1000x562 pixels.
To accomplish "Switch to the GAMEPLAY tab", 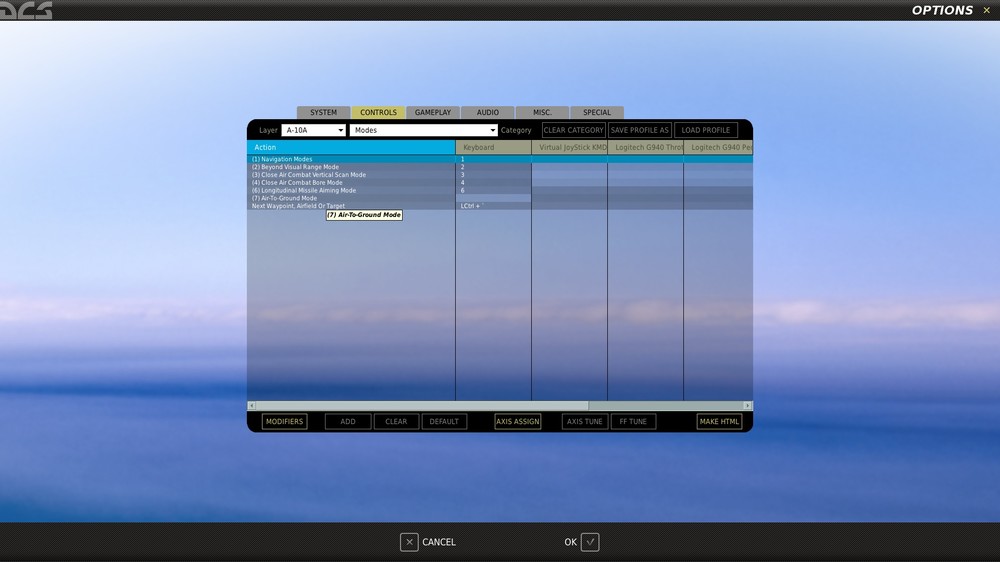I will coord(433,112).
